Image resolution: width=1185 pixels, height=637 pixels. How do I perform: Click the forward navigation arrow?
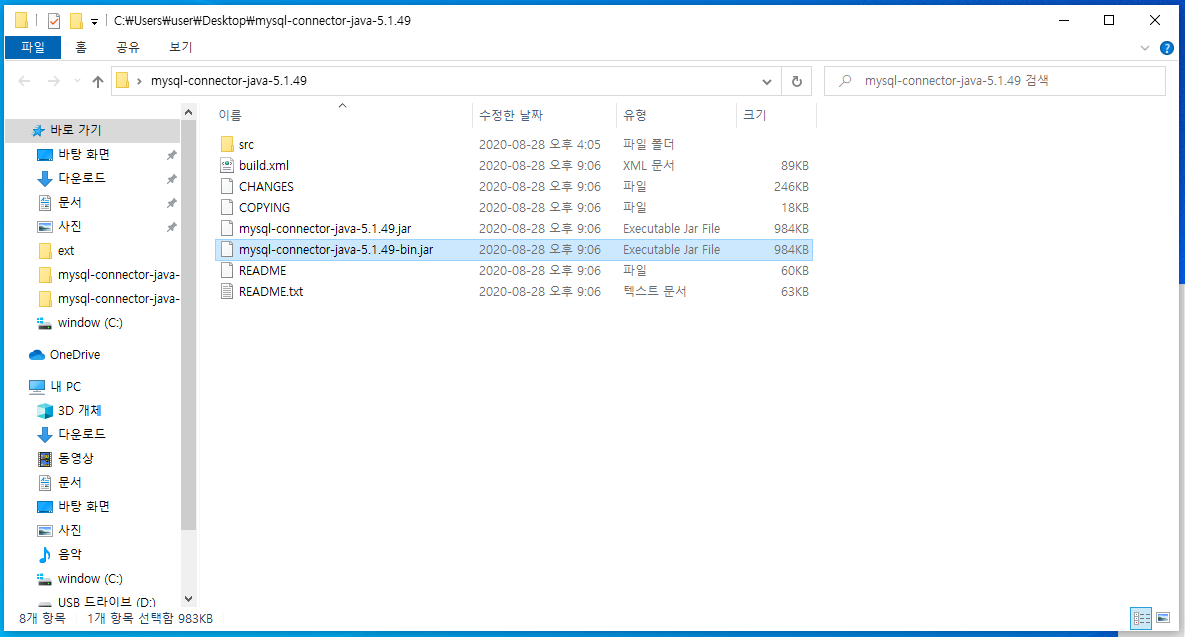pyautogui.click(x=54, y=82)
